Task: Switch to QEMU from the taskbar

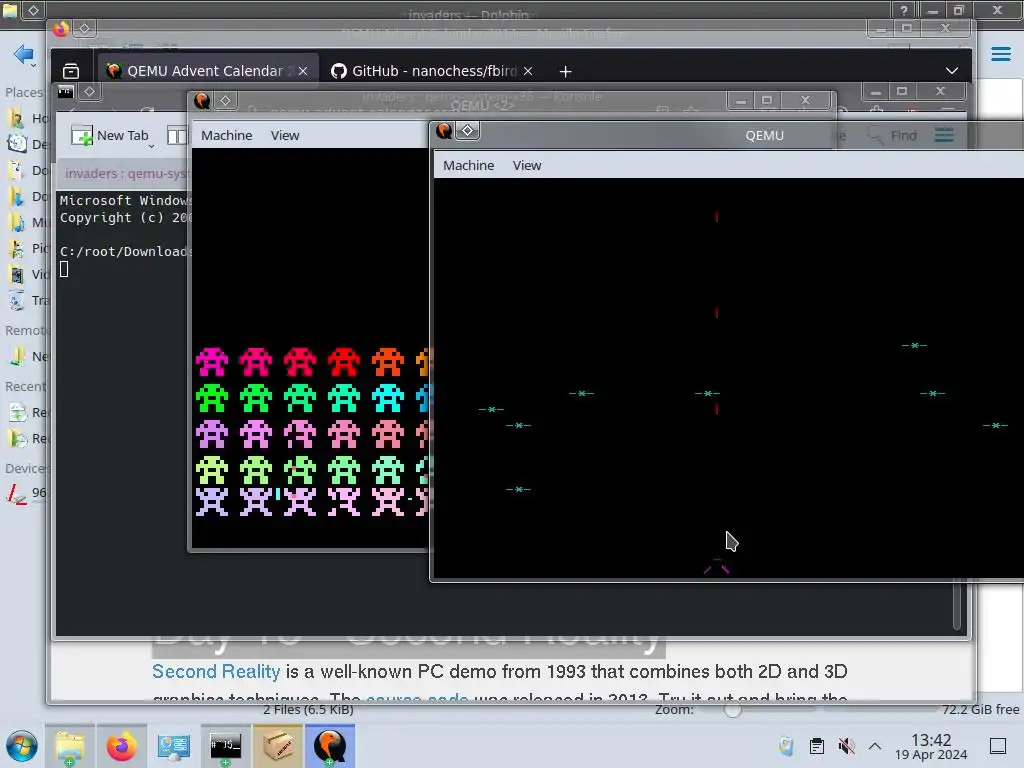Action: (x=330, y=746)
